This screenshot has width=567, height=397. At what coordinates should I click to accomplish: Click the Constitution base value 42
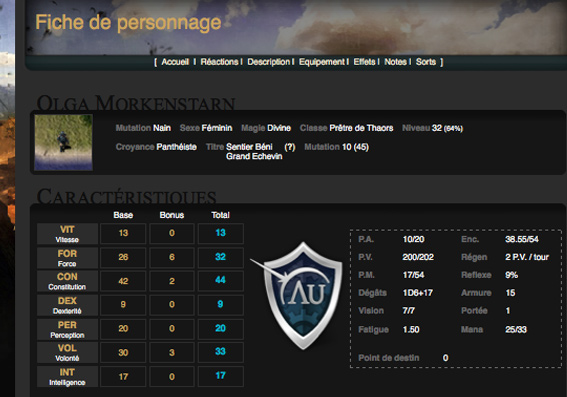[123, 281]
